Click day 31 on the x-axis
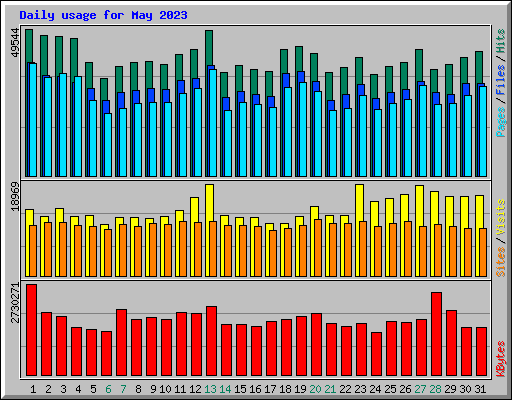 pos(480,389)
